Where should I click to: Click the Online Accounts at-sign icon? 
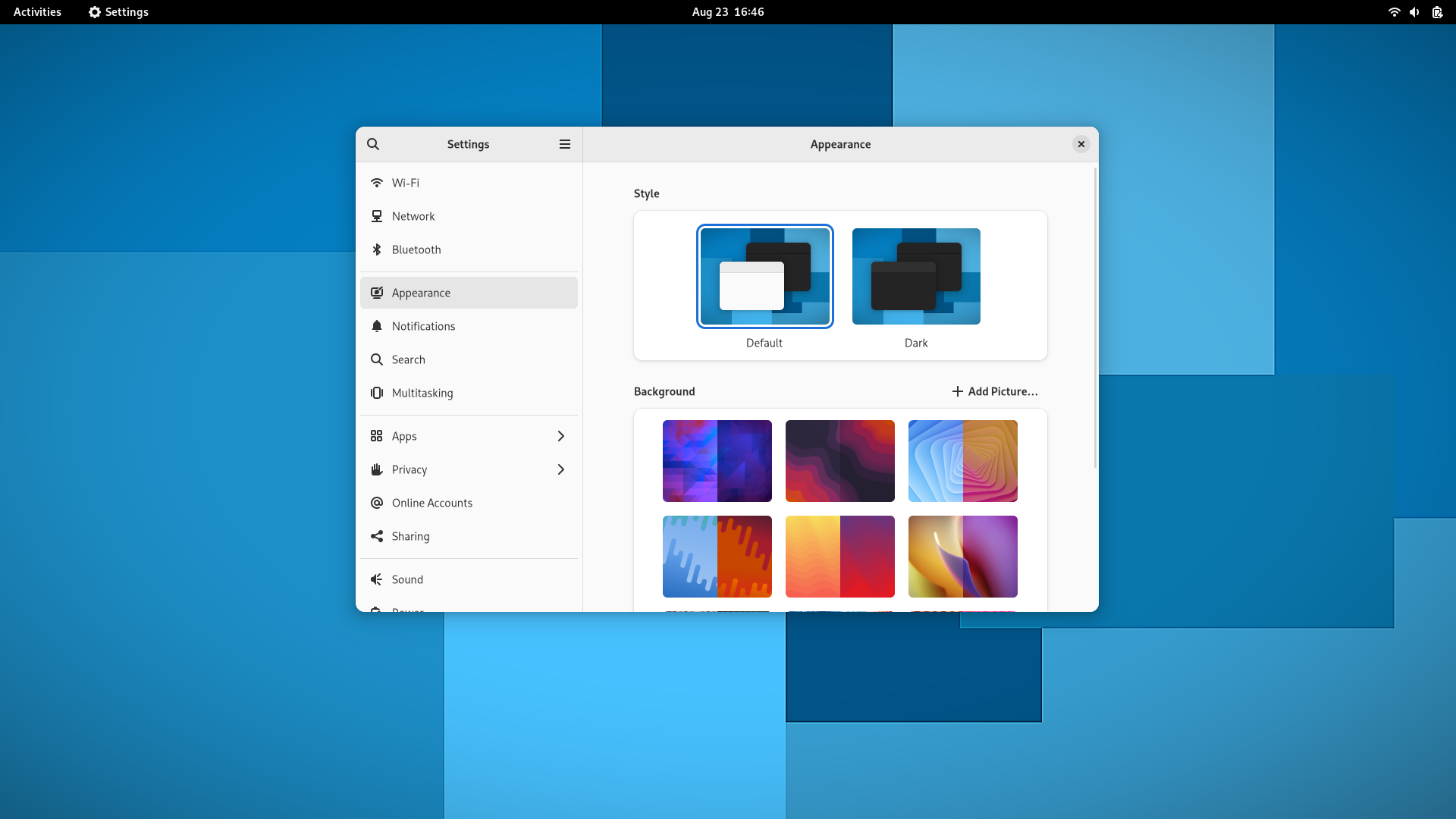point(377,503)
